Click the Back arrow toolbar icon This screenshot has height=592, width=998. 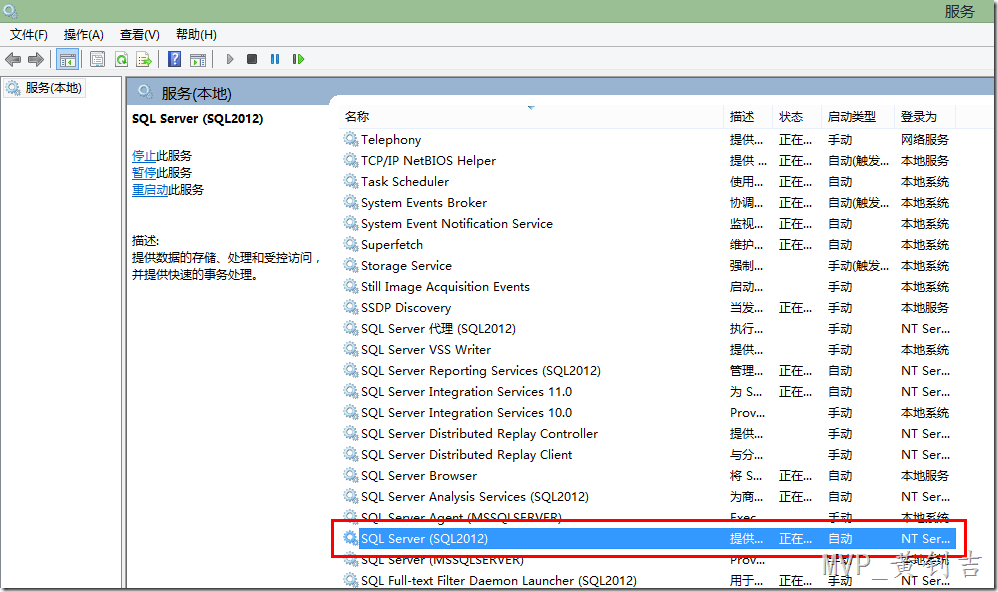tap(13, 59)
